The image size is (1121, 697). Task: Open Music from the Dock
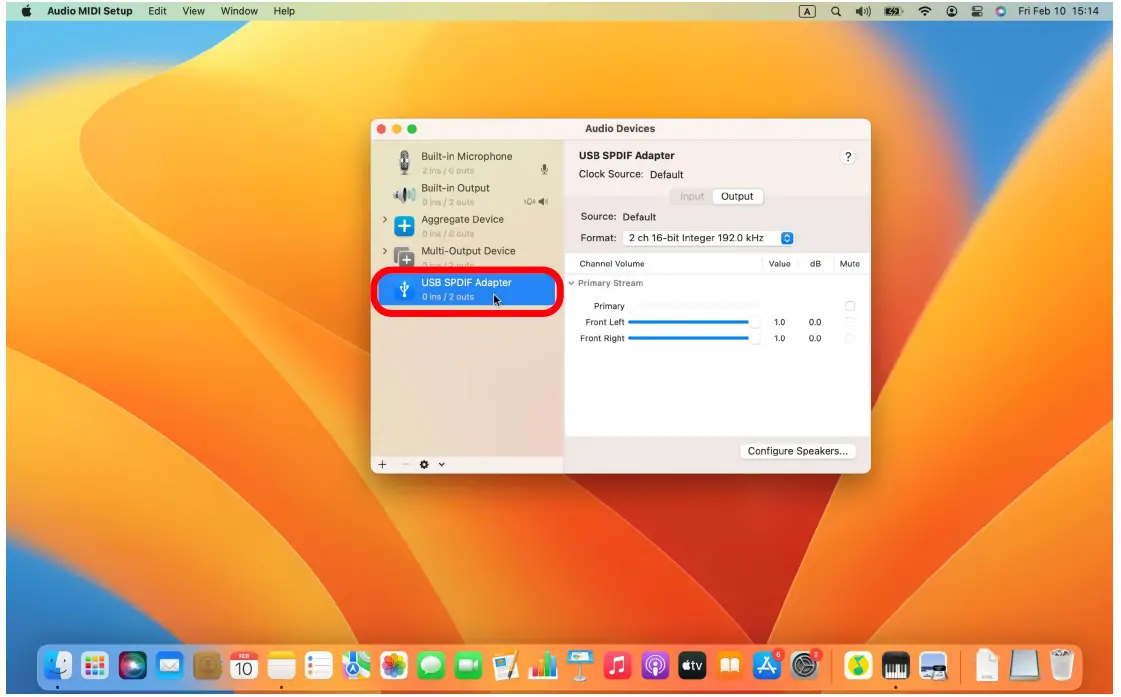pos(617,666)
